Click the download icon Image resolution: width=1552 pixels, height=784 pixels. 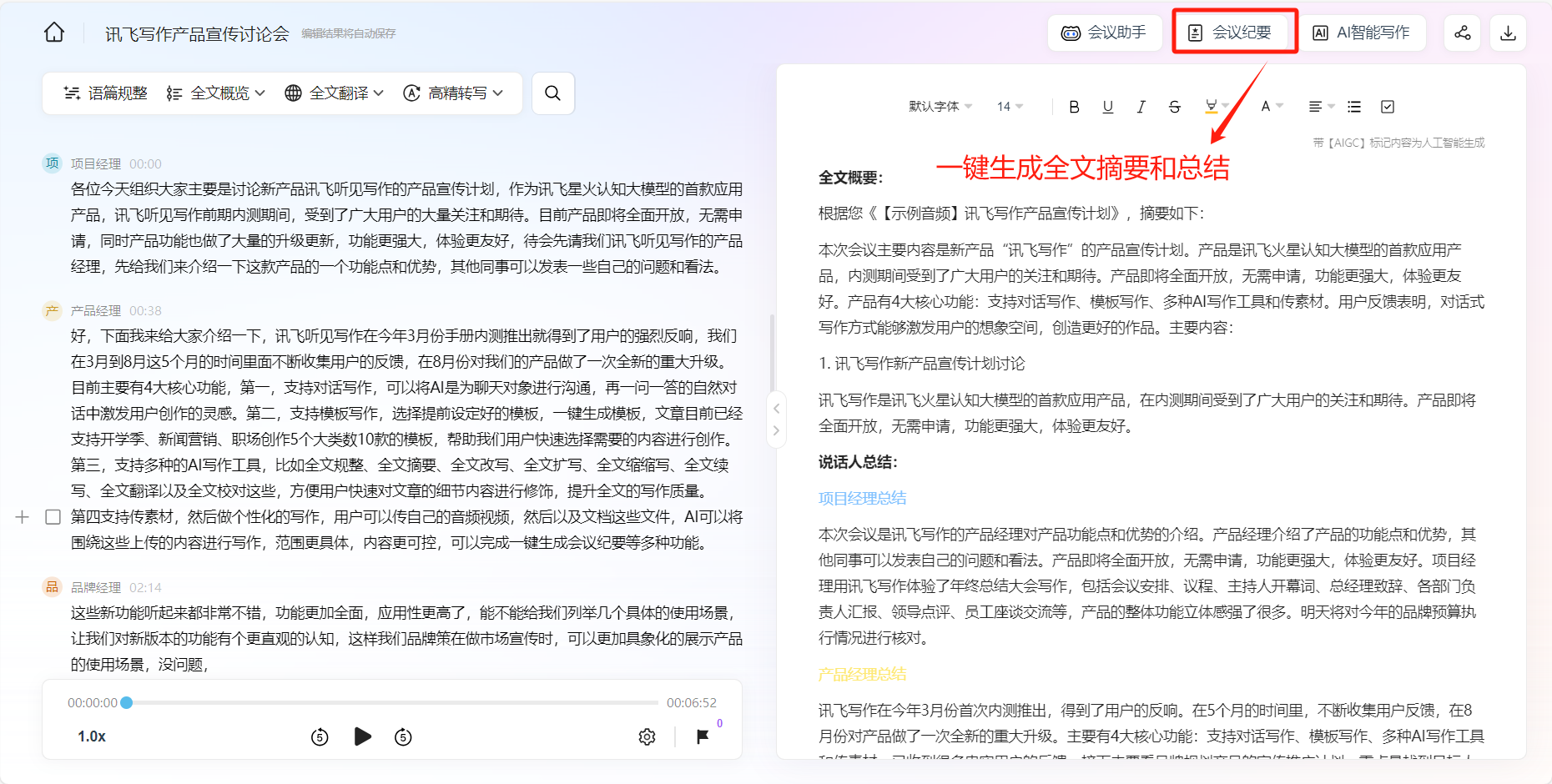click(x=1508, y=33)
